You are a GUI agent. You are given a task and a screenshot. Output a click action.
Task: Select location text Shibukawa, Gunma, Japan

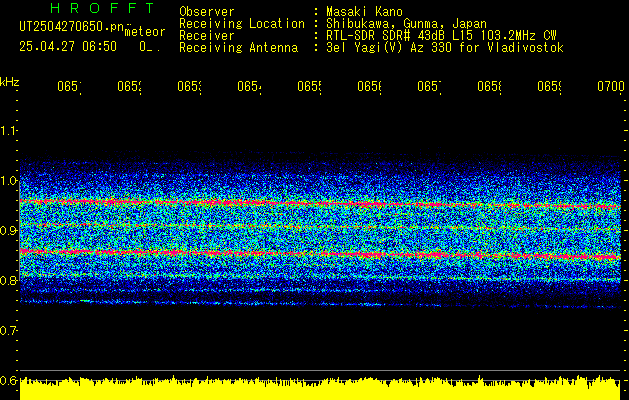(x=406, y=24)
